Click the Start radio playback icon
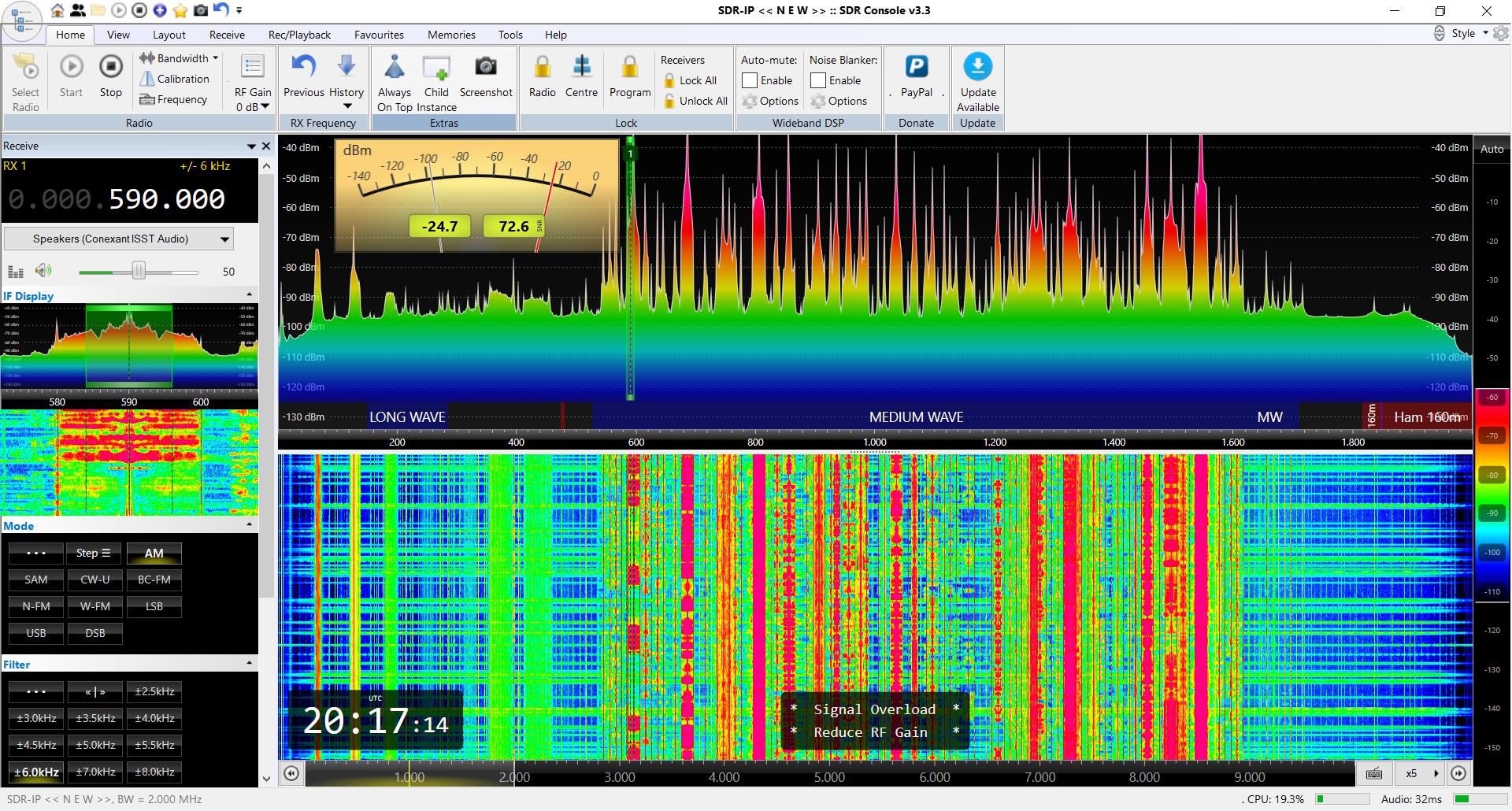This screenshot has width=1512, height=811. (71, 68)
